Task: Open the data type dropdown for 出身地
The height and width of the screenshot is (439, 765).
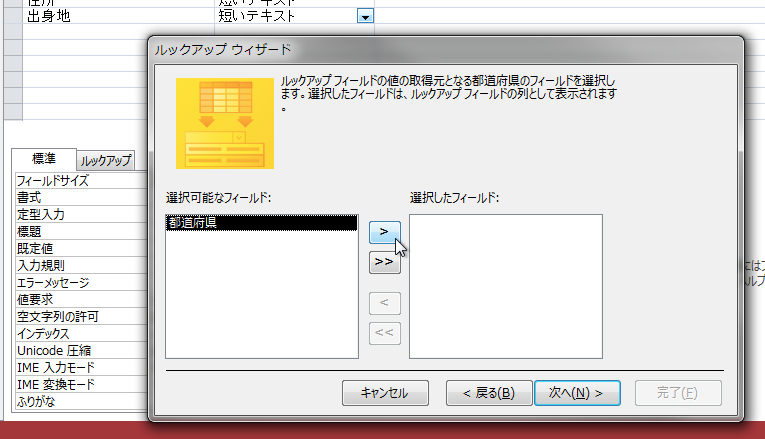Action: (x=365, y=17)
